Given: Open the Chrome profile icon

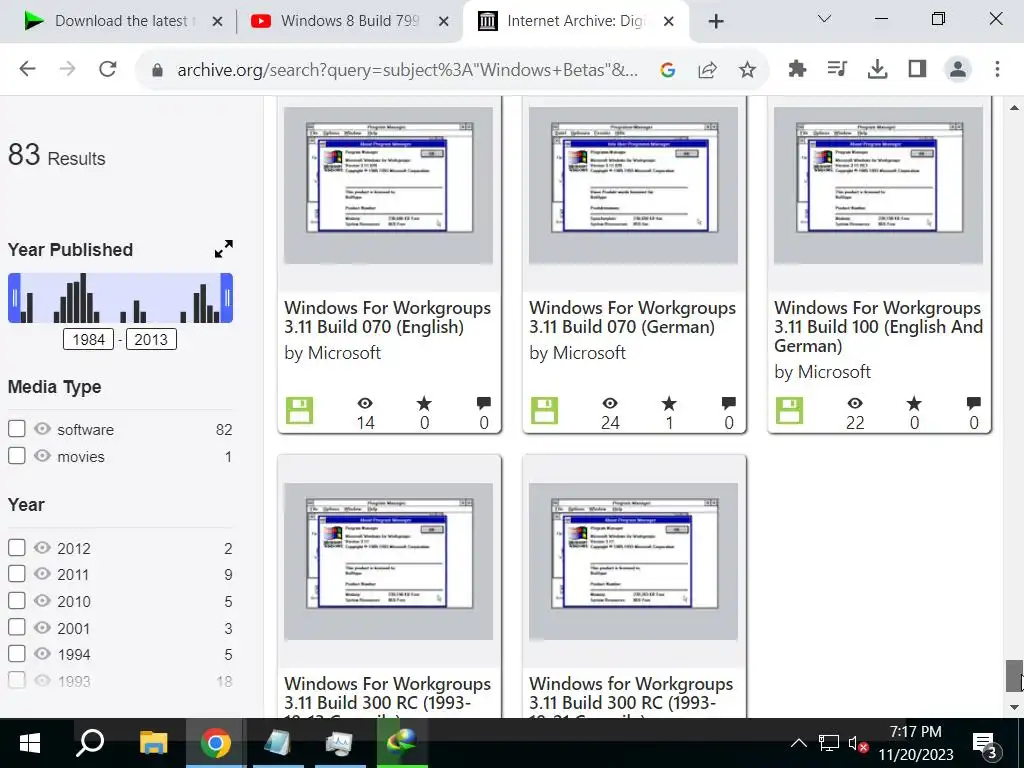Looking at the screenshot, I should [957, 69].
